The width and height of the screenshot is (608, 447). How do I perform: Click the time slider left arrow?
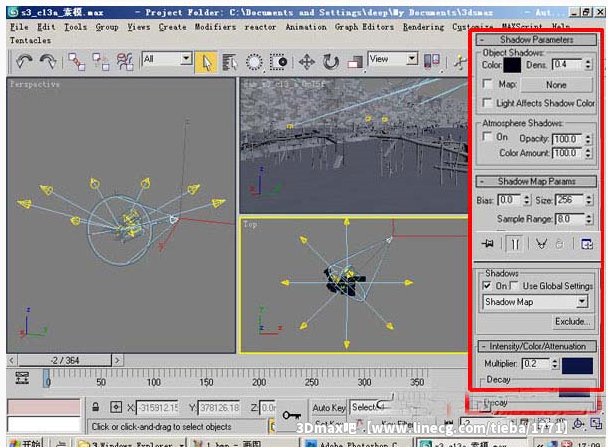[12, 360]
